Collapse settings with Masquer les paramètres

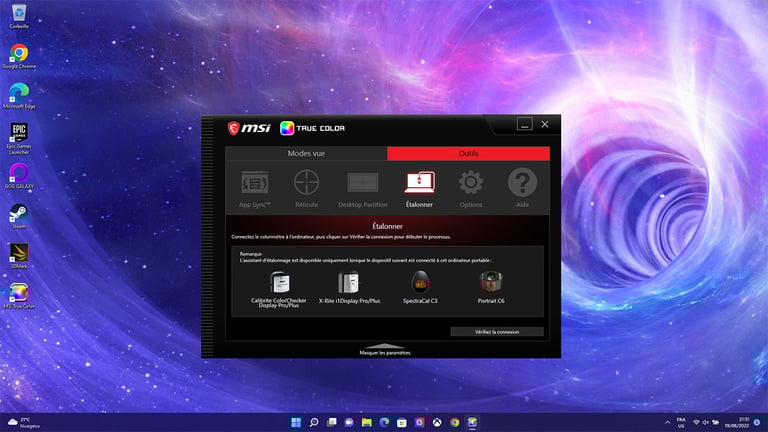[x=385, y=349]
